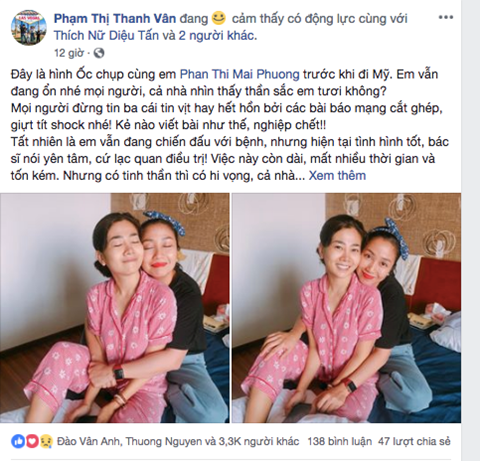Show the 2 người khác tagged list
The height and width of the screenshot is (461, 480).
217,35
